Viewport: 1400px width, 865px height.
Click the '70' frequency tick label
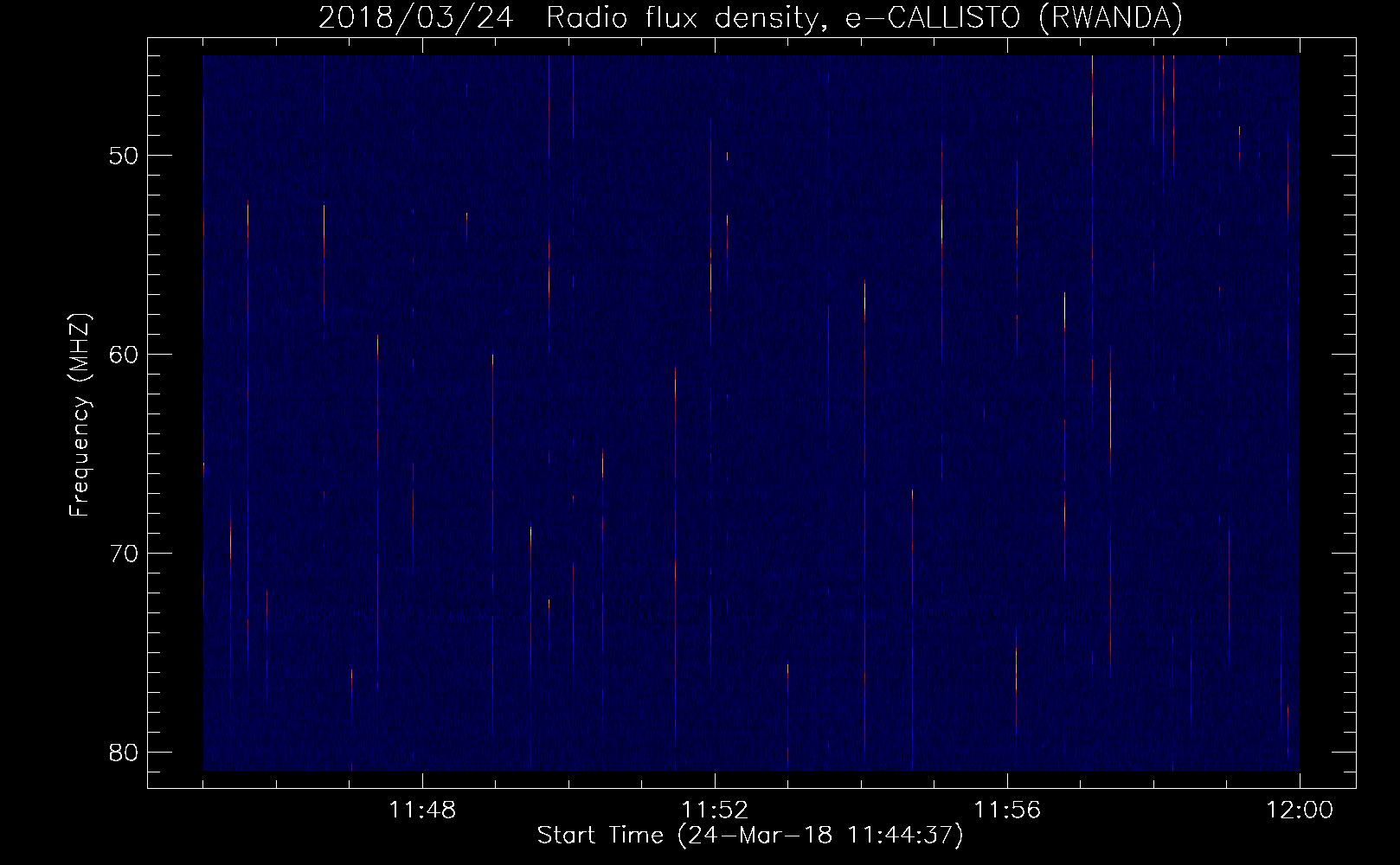tap(125, 554)
